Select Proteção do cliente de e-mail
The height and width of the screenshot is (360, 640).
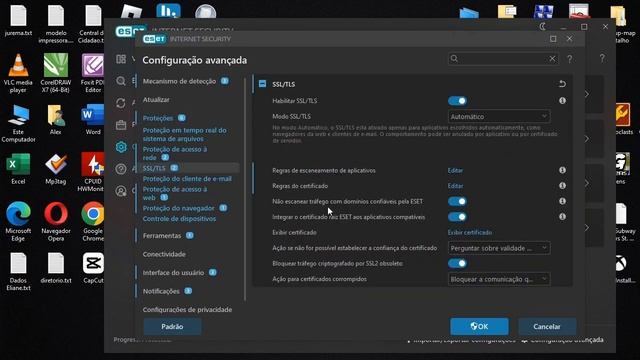[x=187, y=179]
